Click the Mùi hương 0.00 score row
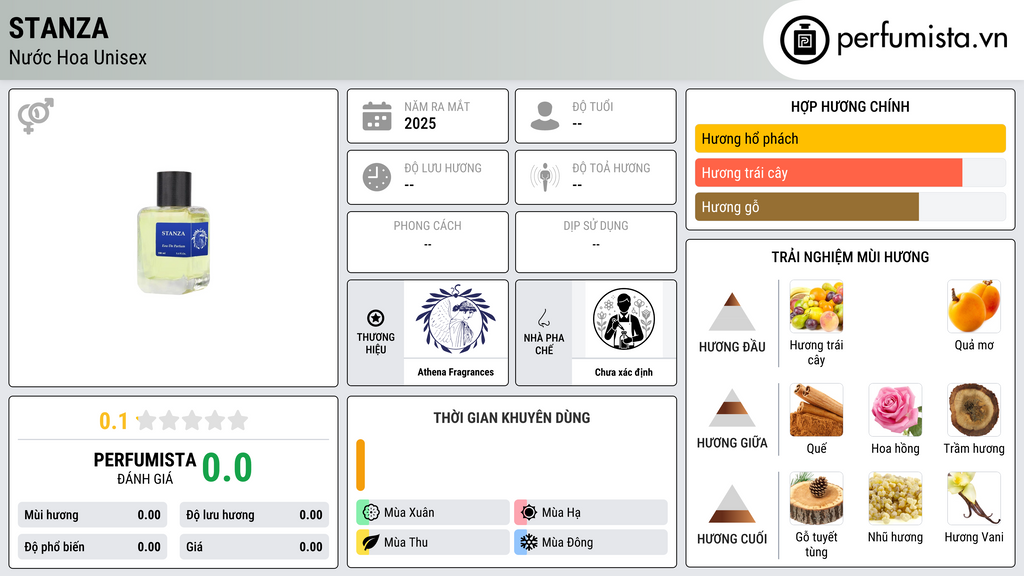Viewport: 1024px width, 576px height. (92, 515)
